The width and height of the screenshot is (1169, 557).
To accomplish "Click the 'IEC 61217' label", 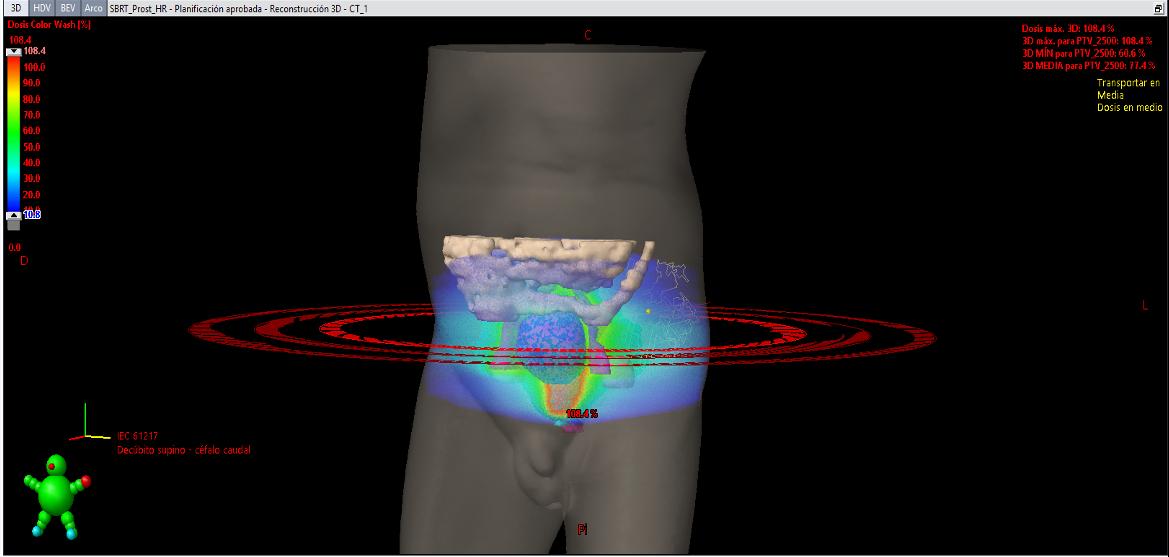I will tap(138, 436).
